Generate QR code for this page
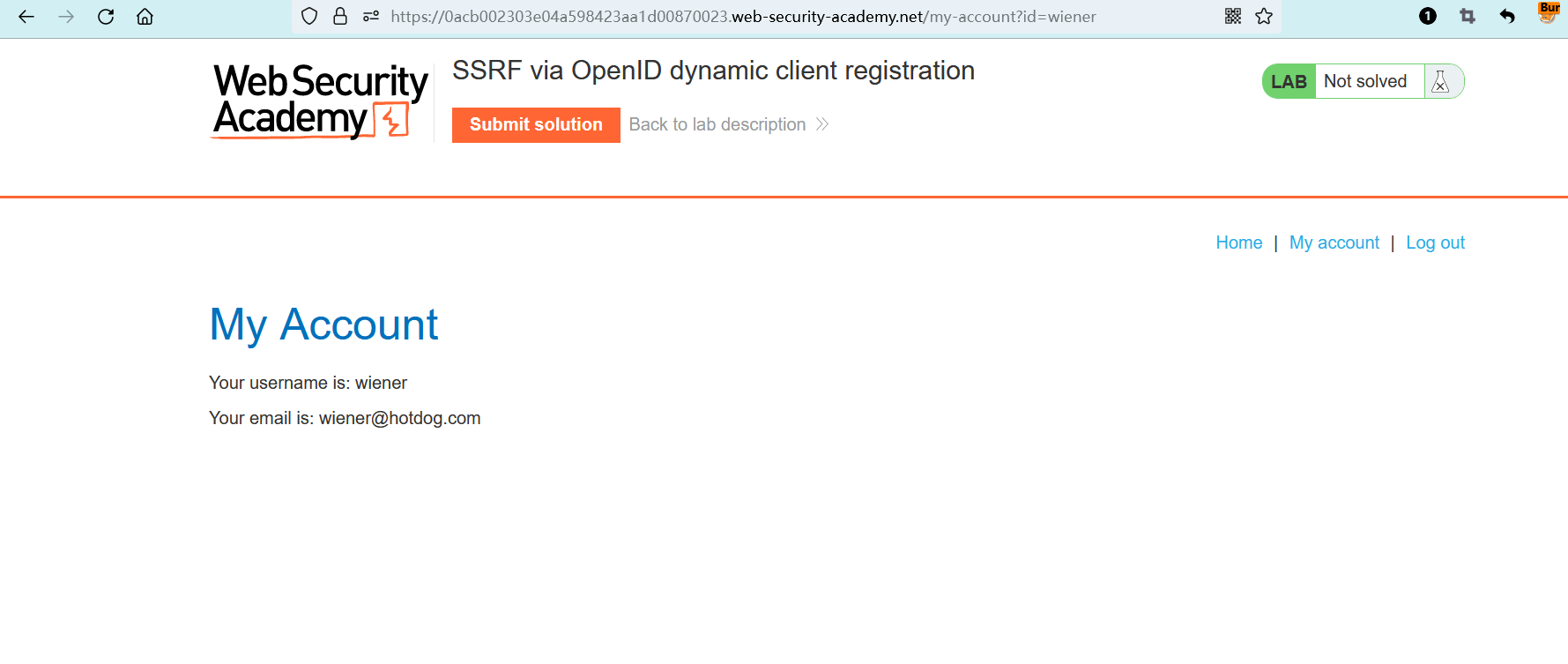1568x664 pixels. (x=1233, y=17)
